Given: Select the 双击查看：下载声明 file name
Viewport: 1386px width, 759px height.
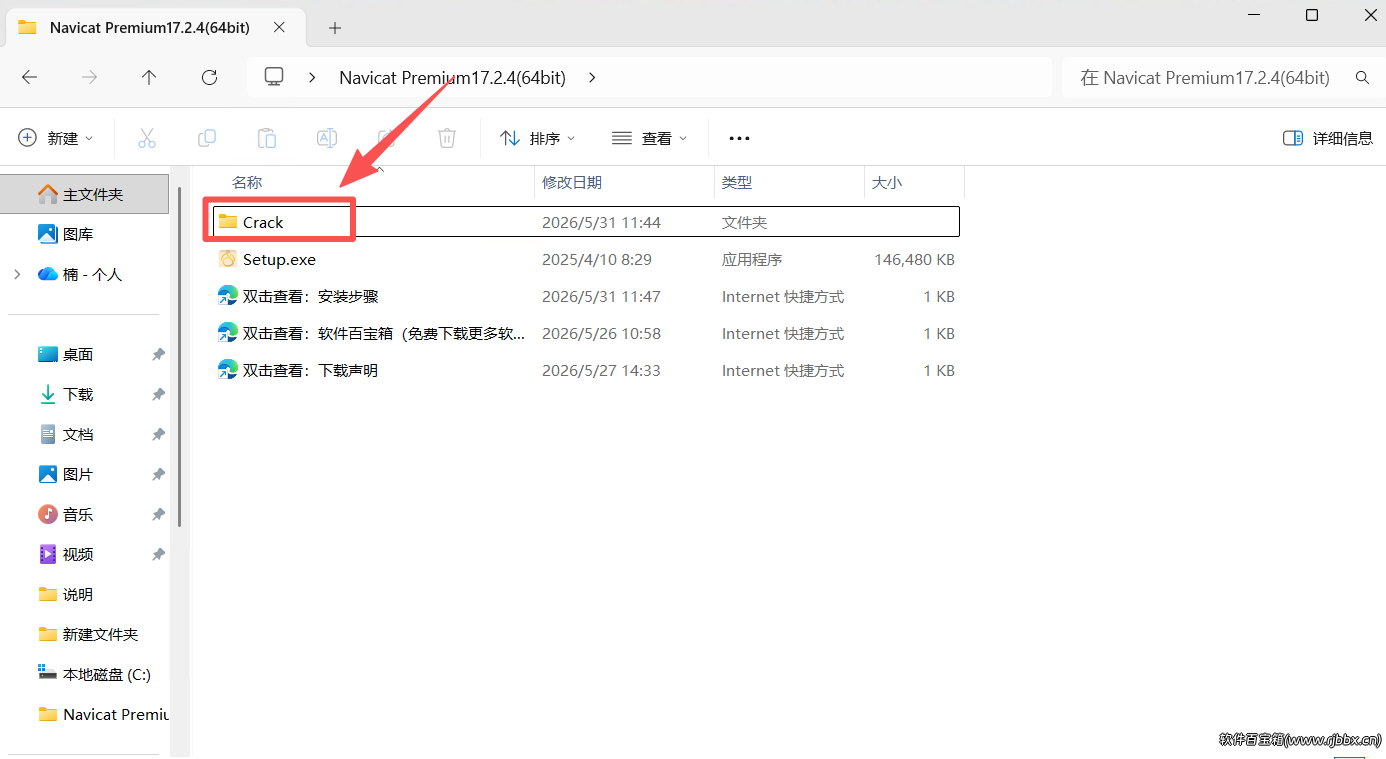Looking at the screenshot, I should (x=311, y=370).
